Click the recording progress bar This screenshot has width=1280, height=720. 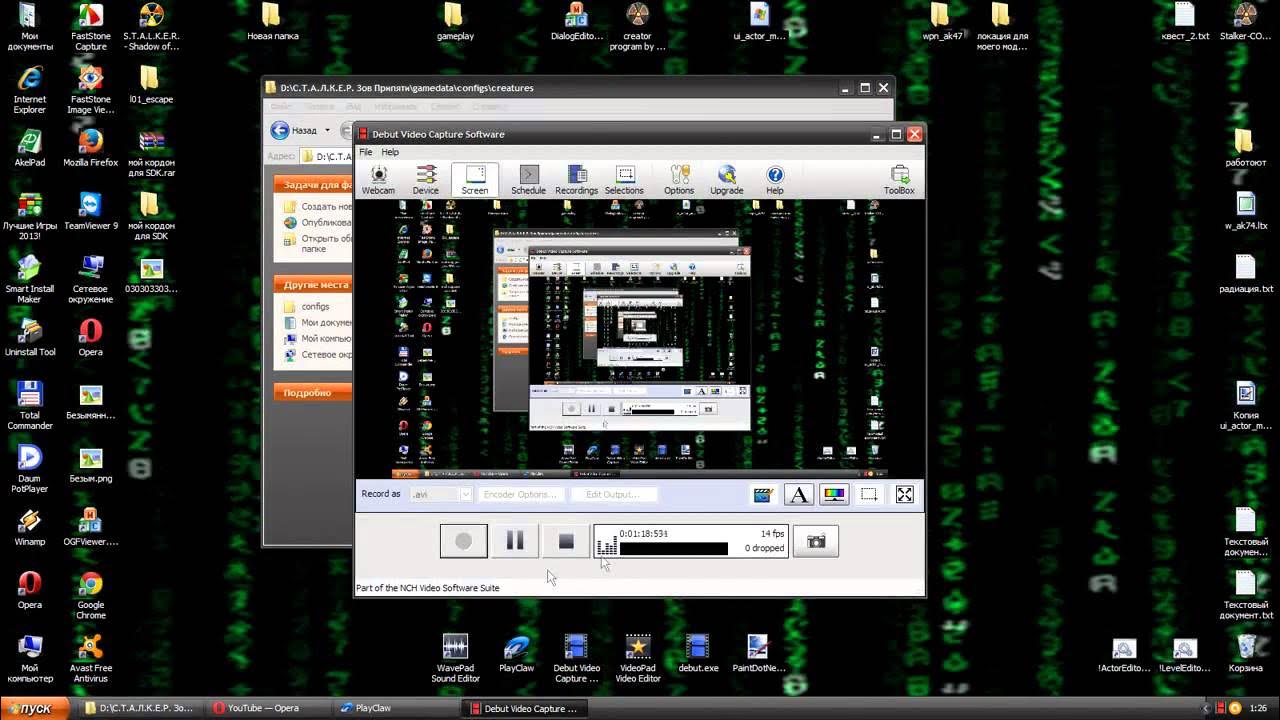coord(674,548)
